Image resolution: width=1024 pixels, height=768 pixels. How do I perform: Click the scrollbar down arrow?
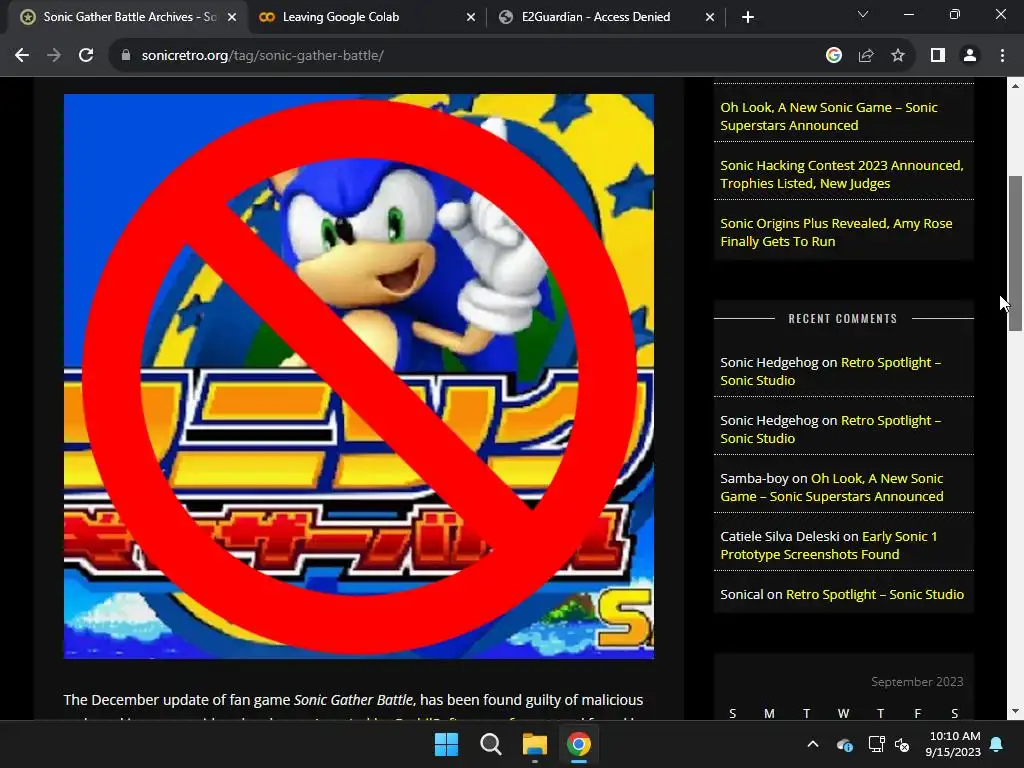[x=1015, y=711]
